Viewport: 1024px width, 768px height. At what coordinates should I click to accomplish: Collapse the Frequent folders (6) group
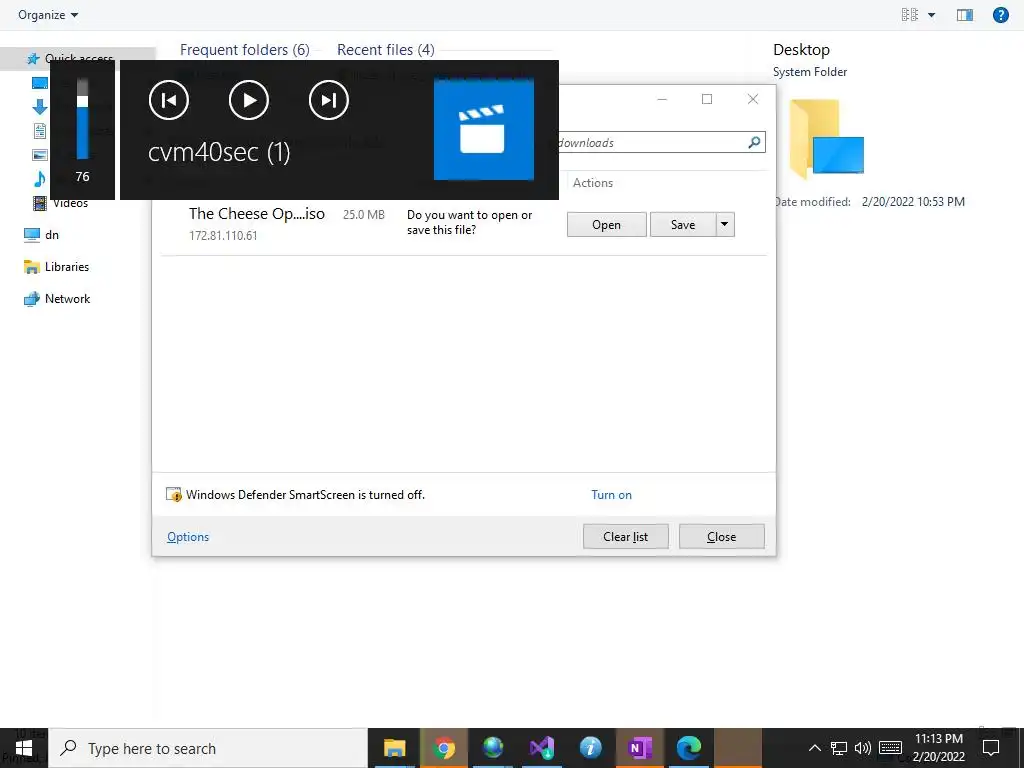(x=245, y=50)
